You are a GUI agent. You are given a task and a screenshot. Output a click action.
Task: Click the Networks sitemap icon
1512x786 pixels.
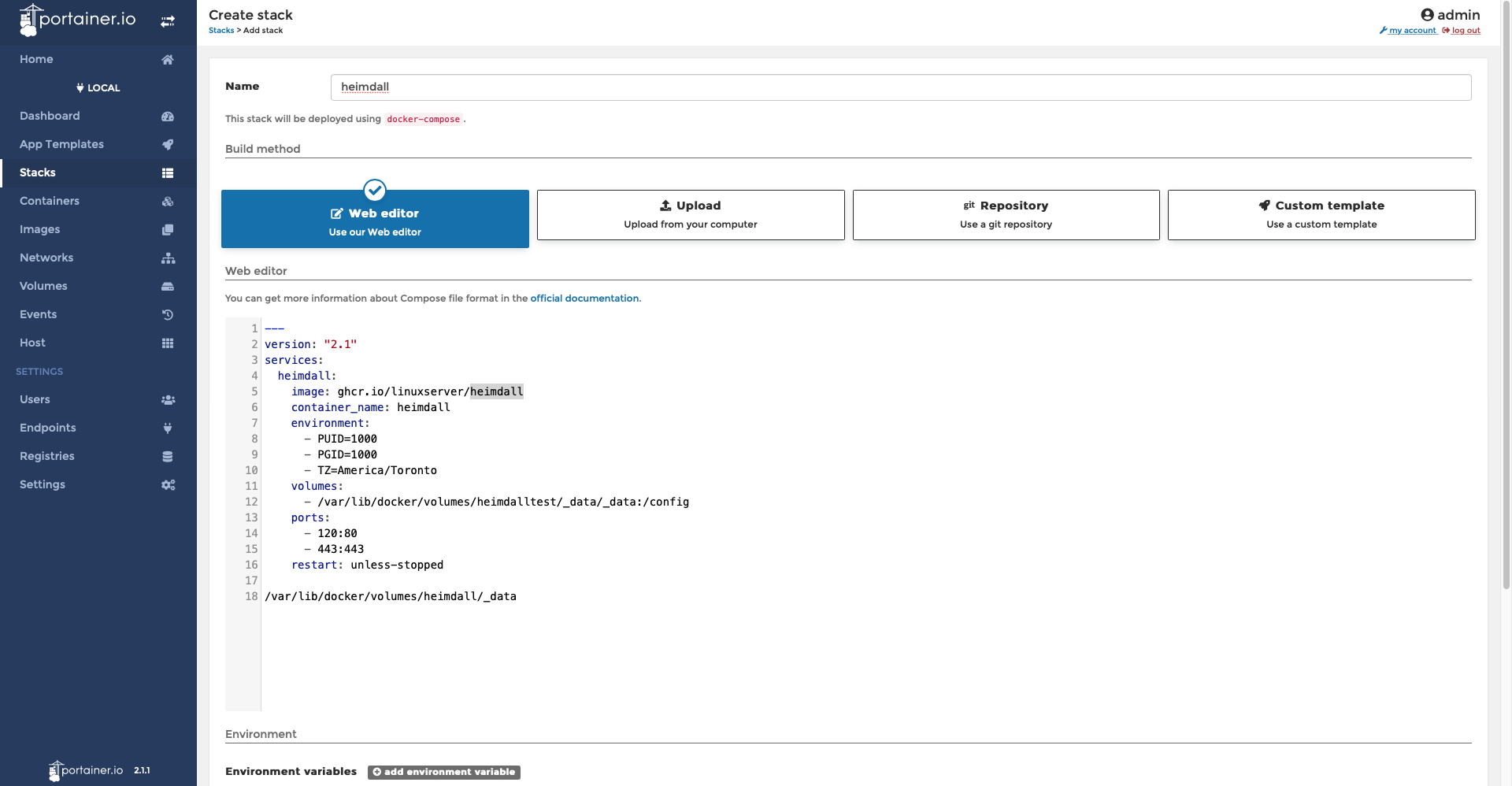click(x=168, y=258)
